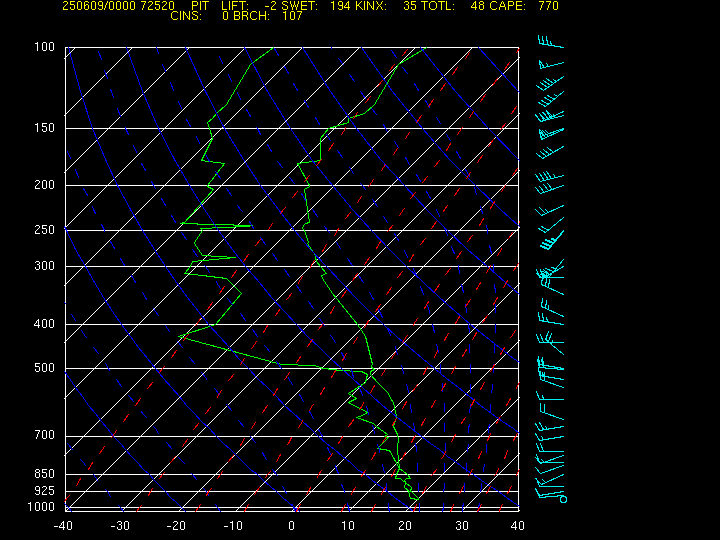Click the -10 temperature axis label
The width and height of the screenshot is (720, 540).
233,526
